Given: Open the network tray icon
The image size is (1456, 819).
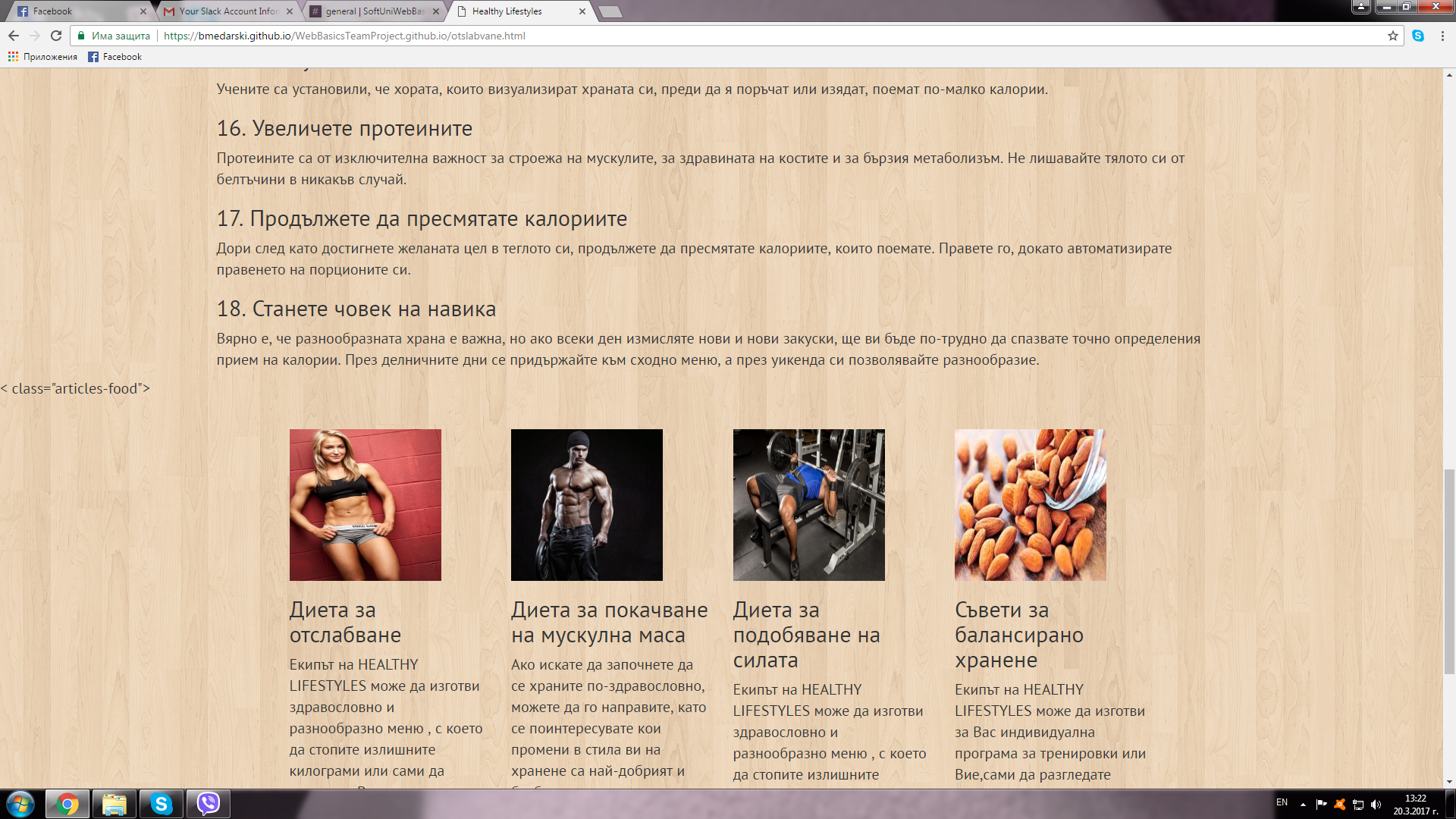Looking at the screenshot, I should pyautogui.click(x=1358, y=805).
